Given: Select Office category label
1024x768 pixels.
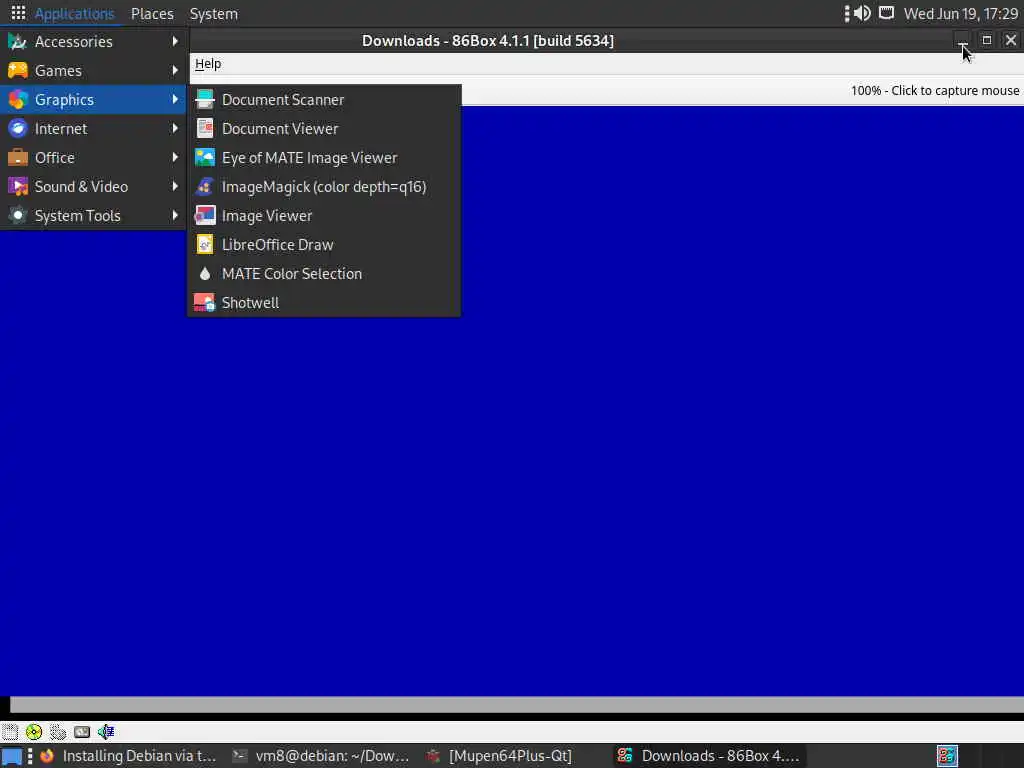Looking at the screenshot, I should click(x=55, y=157).
